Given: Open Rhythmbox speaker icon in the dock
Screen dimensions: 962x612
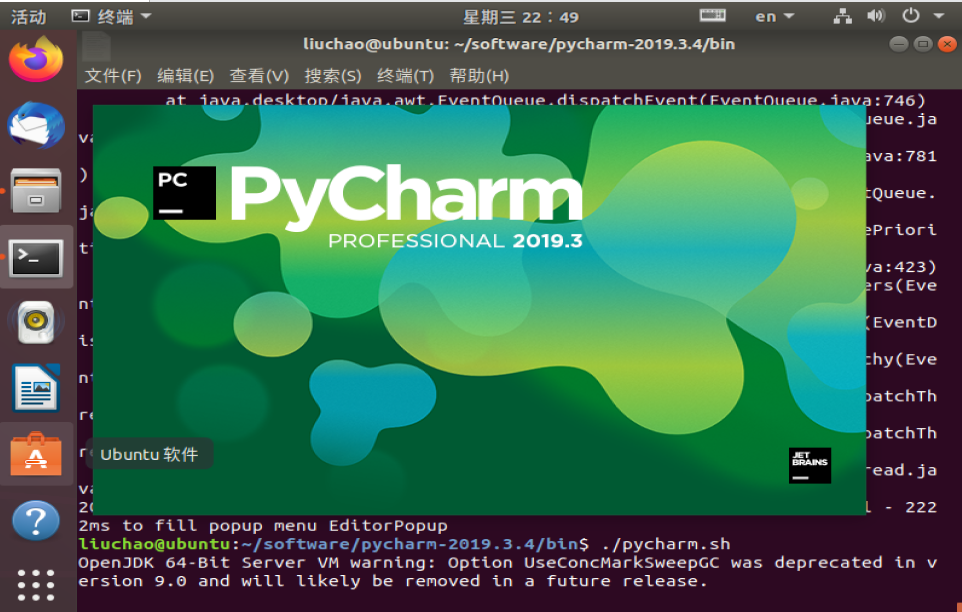Looking at the screenshot, I should coord(36,322).
